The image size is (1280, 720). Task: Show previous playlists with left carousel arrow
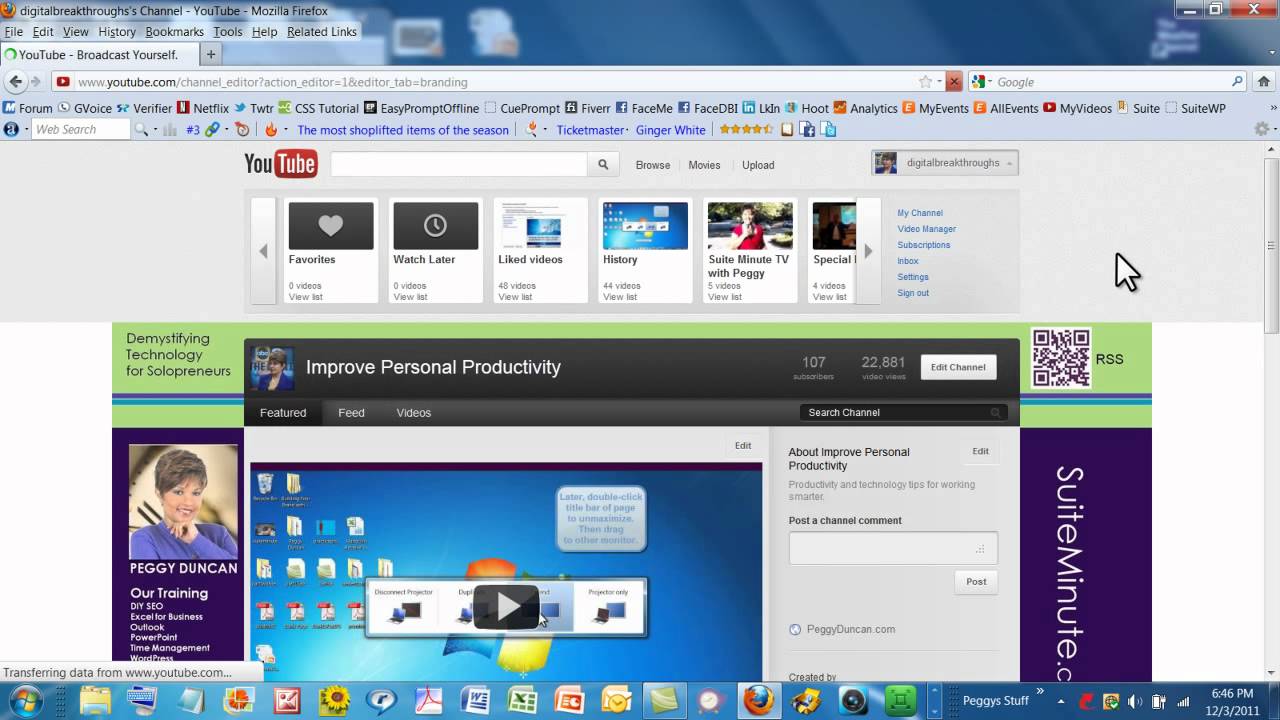click(263, 251)
